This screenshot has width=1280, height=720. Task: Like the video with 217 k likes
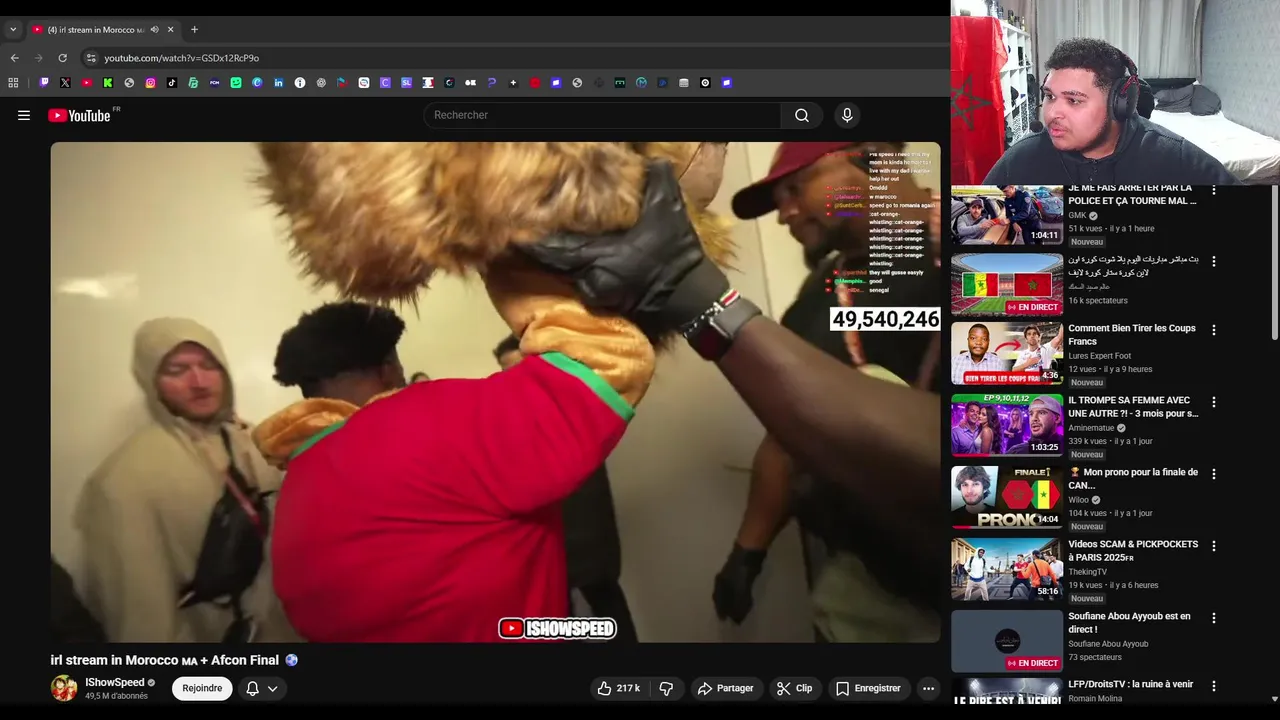point(619,688)
